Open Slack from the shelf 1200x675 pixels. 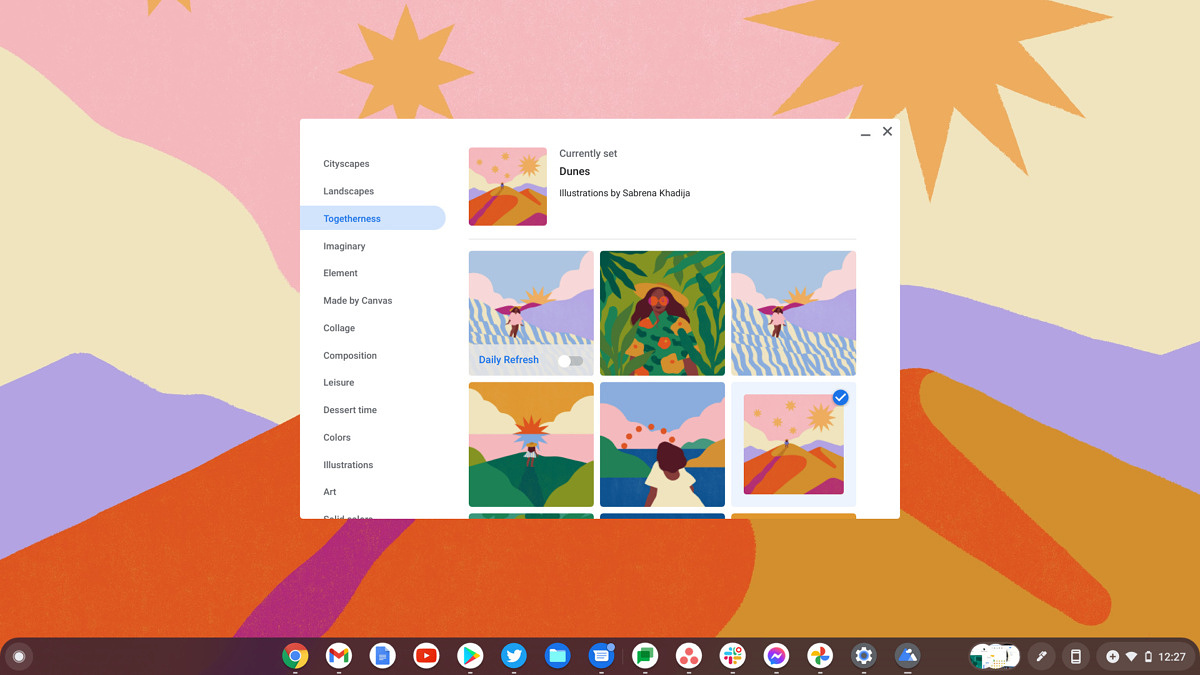732,656
